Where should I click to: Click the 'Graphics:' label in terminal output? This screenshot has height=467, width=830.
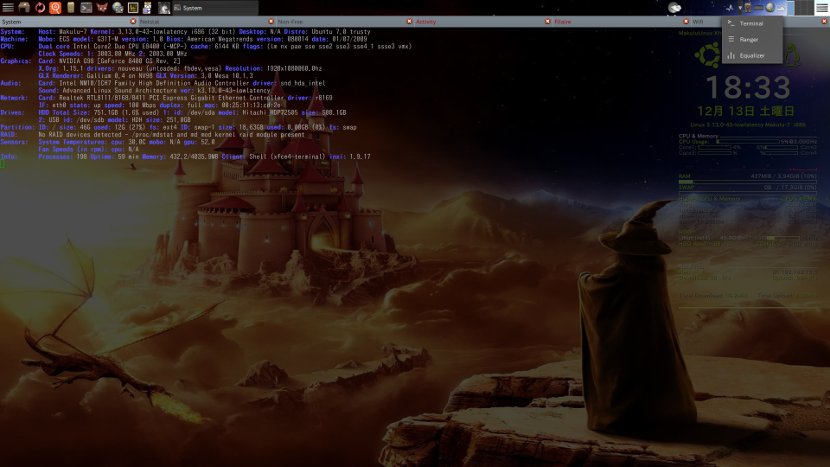16,61
